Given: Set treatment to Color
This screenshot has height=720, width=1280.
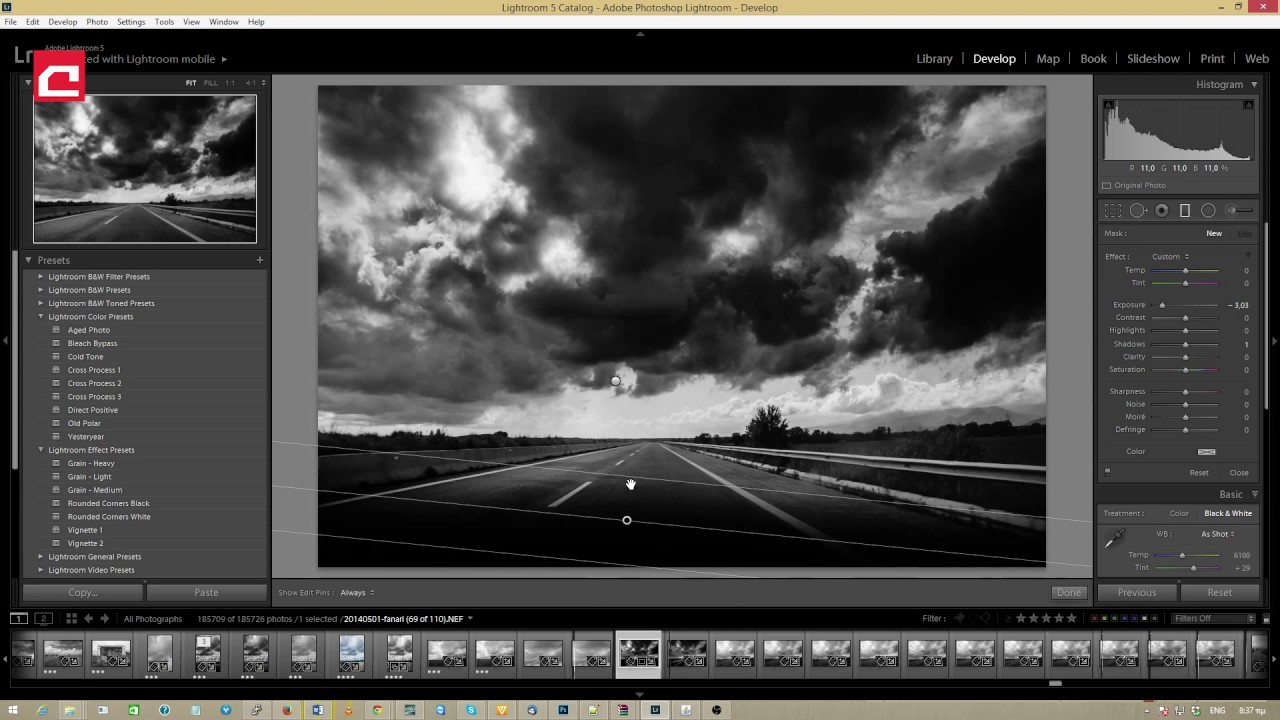Looking at the screenshot, I should pos(1179,514).
